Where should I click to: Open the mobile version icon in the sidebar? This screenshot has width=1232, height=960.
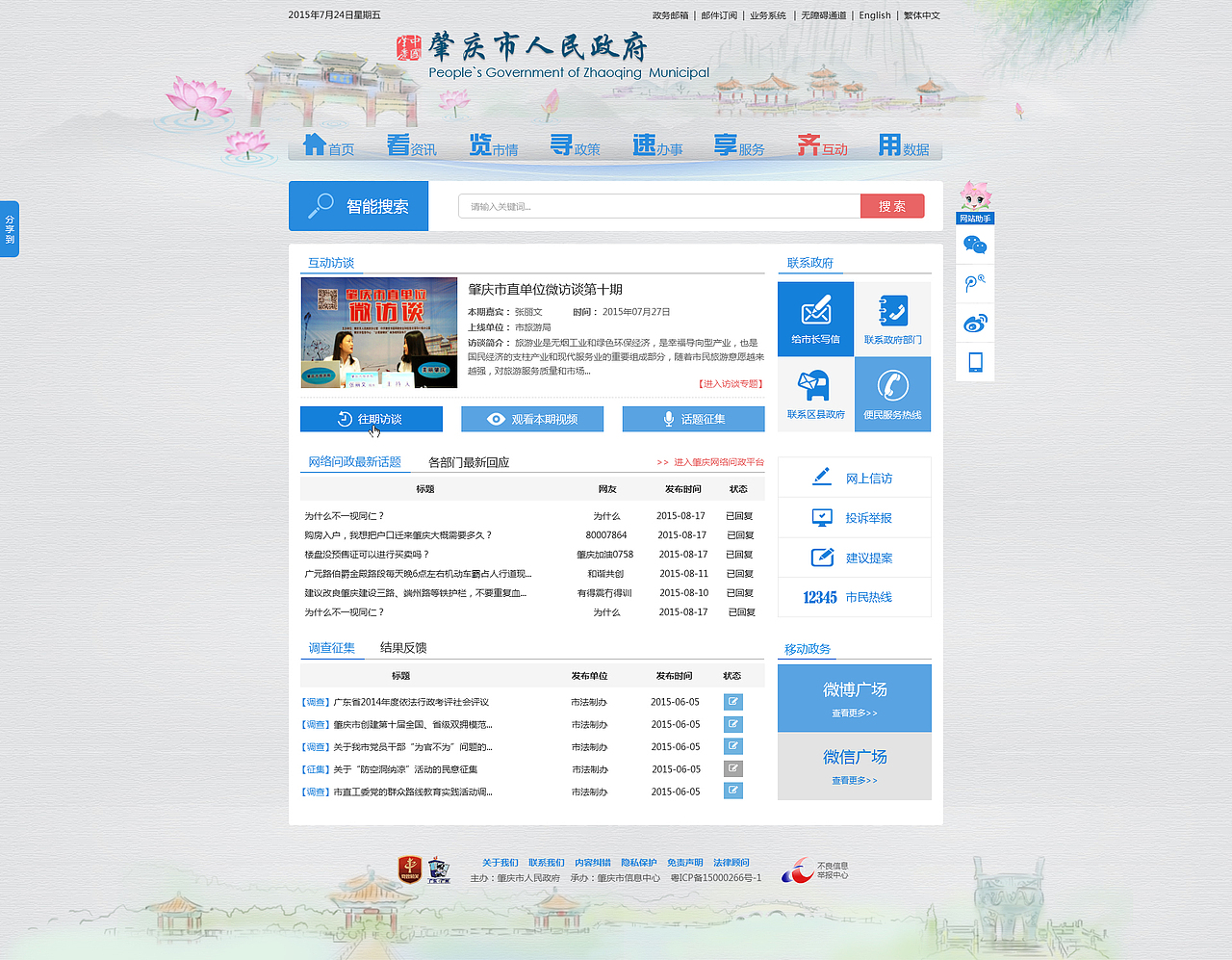975,361
